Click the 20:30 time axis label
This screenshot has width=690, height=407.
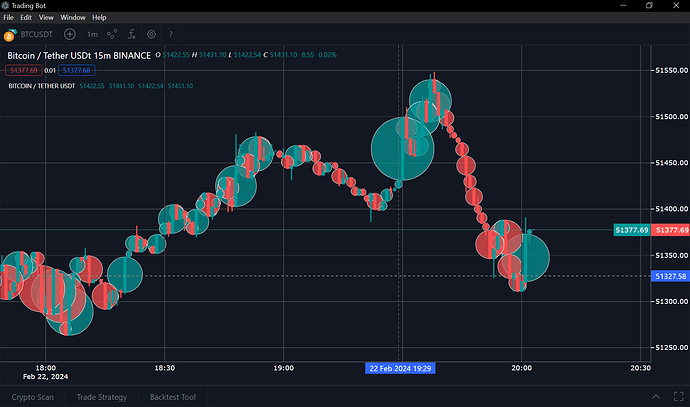[640, 368]
